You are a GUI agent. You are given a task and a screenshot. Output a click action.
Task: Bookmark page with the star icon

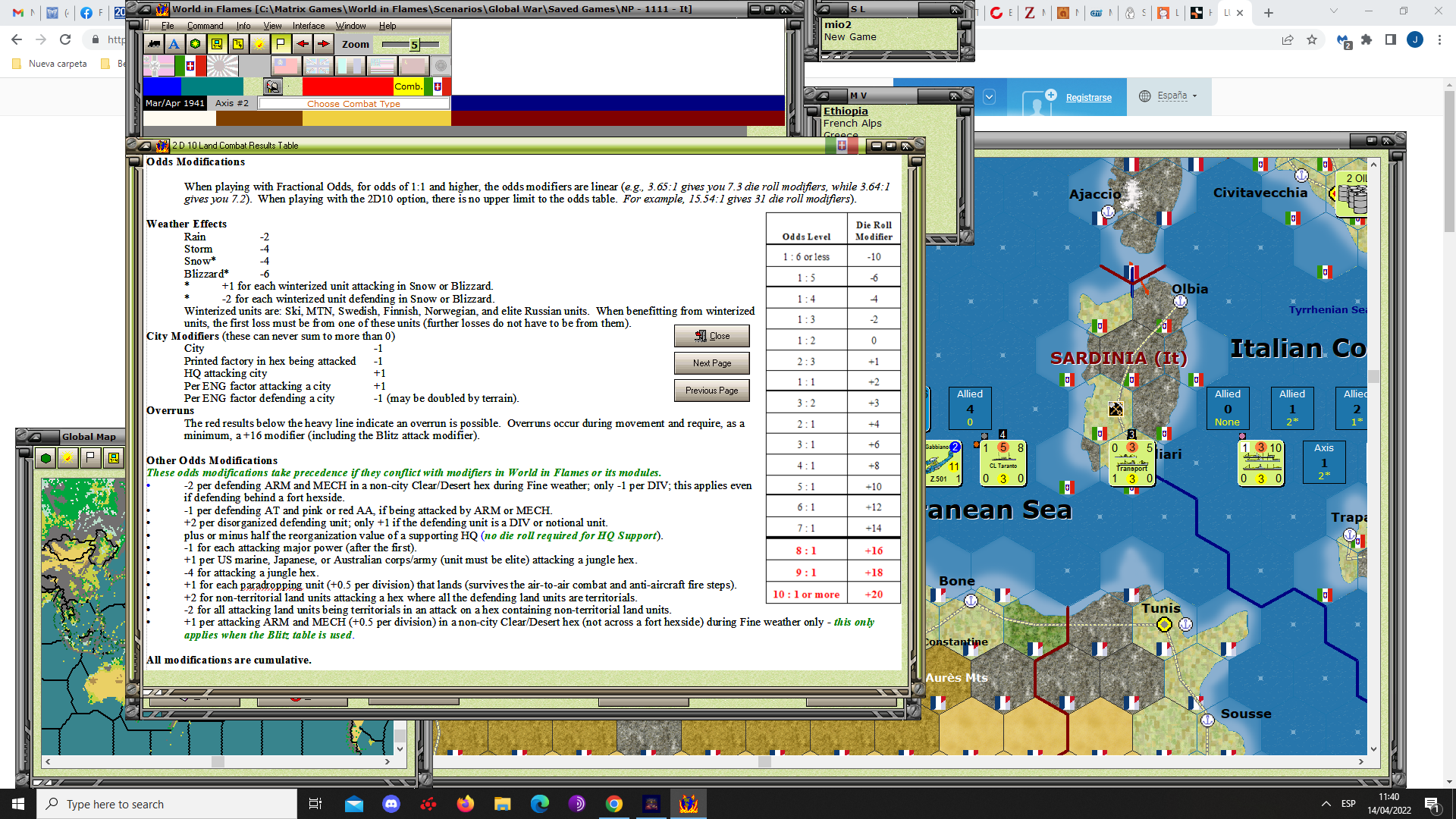click(x=1312, y=39)
